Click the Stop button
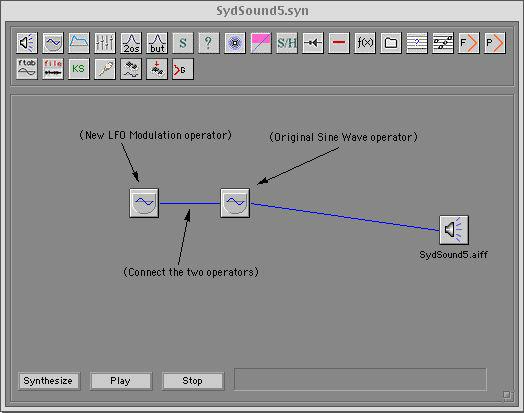 (193, 381)
